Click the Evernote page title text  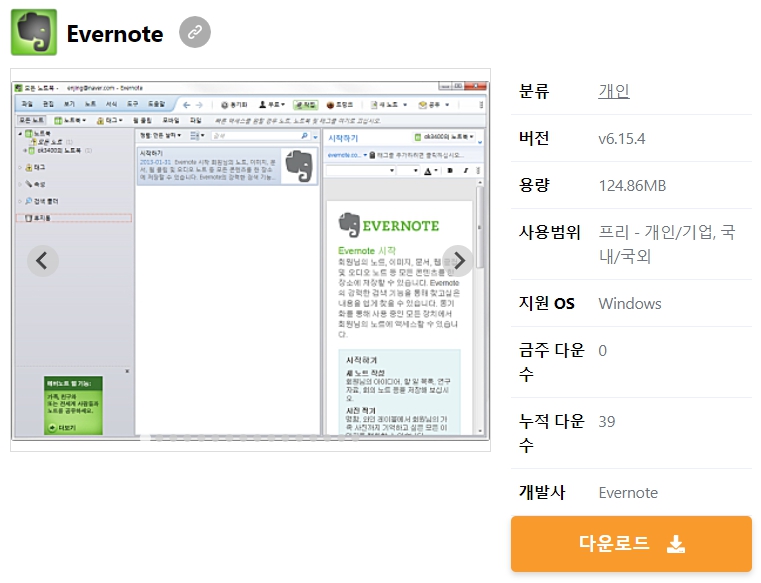point(115,33)
